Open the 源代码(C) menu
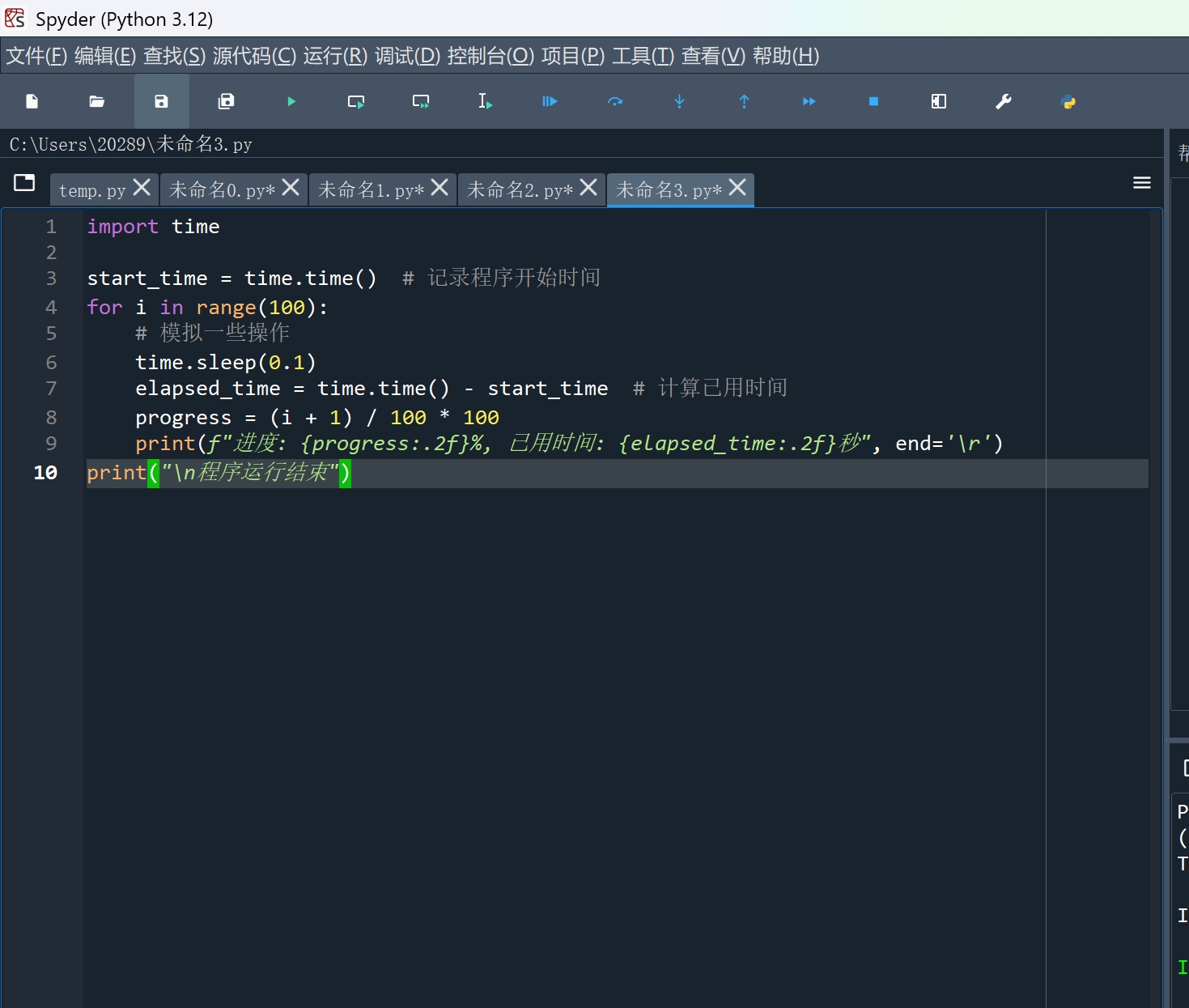Image resolution: width=1189 pixels, height=1008 pixels. click(255, 56)
